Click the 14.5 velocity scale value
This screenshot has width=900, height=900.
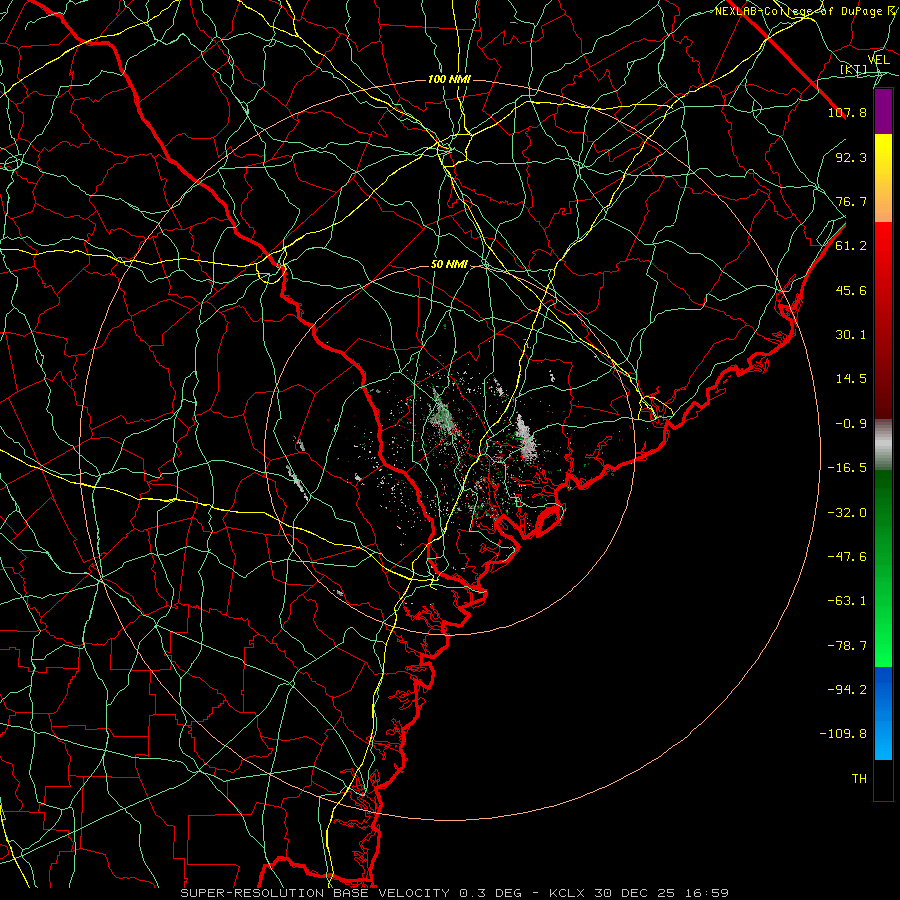coord(851,379)
